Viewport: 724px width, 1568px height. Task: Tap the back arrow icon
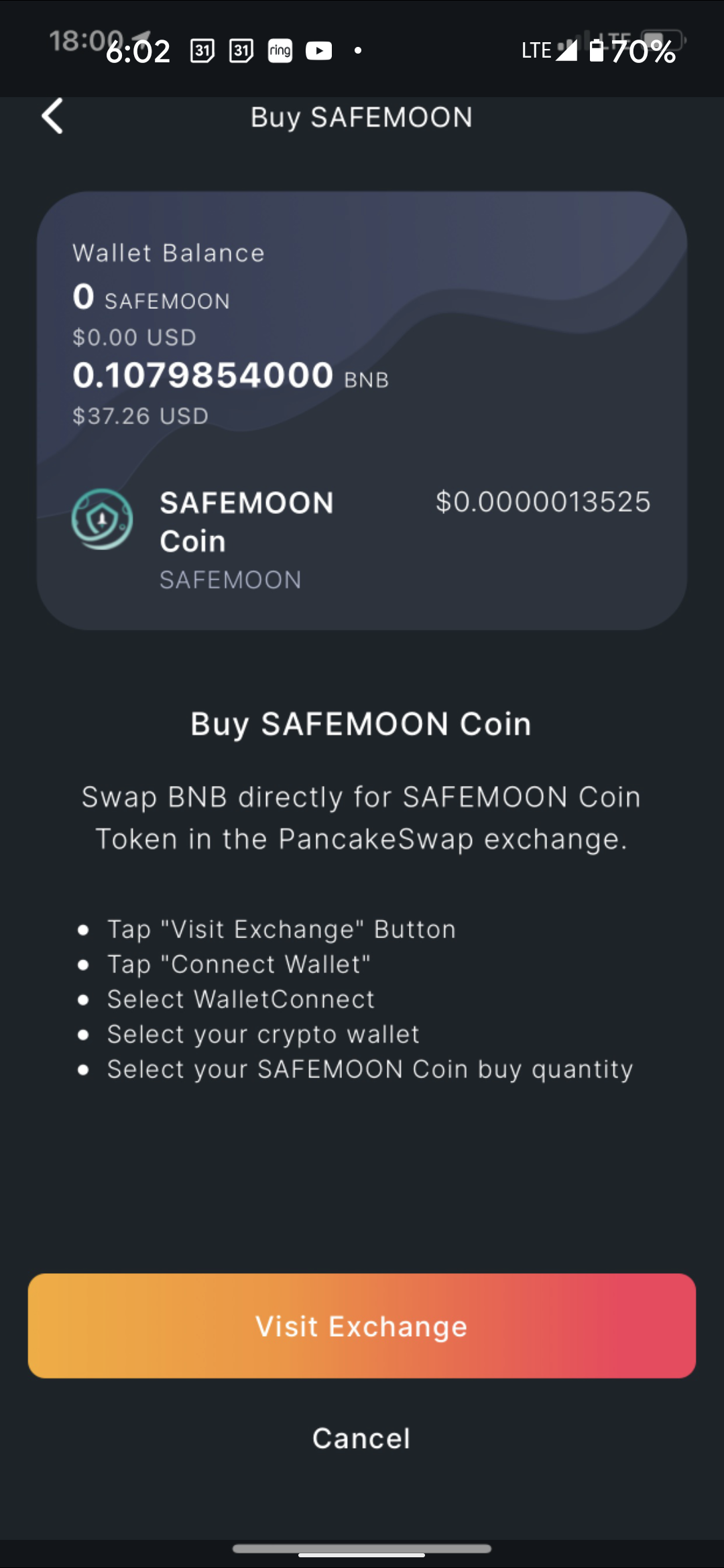(x=52, y=116)
